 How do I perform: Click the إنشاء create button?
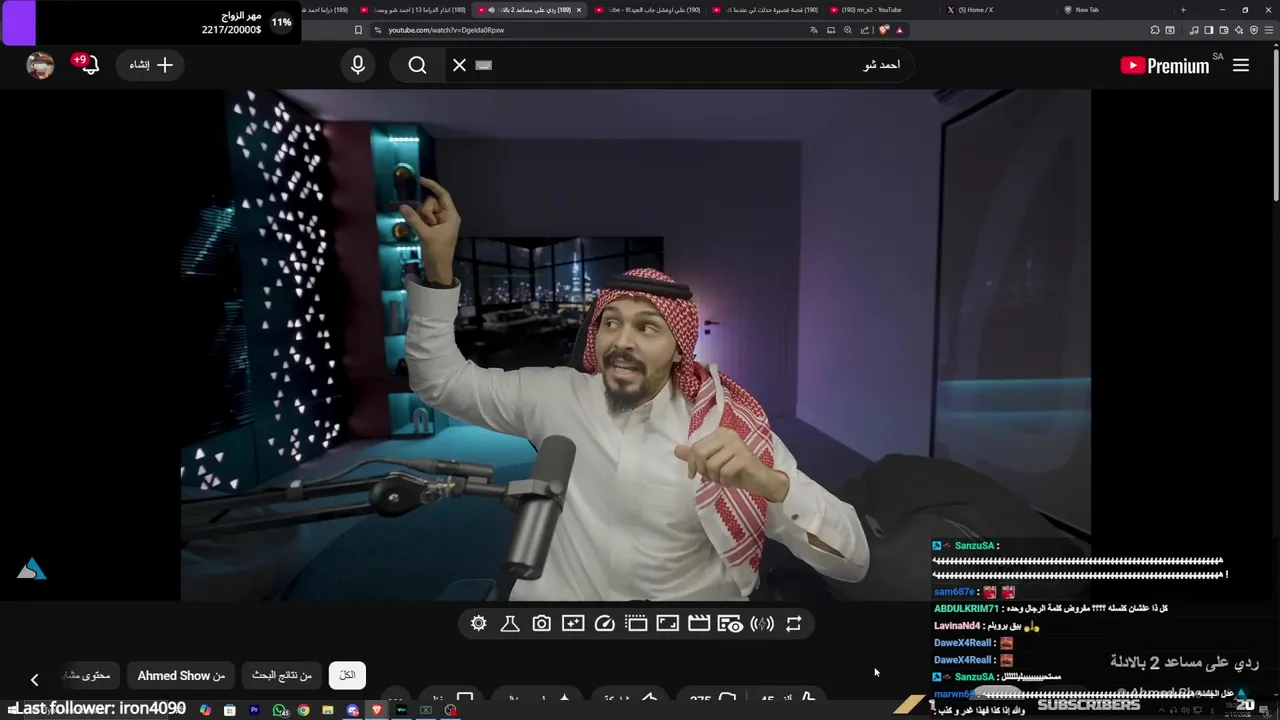click(151, 65)
